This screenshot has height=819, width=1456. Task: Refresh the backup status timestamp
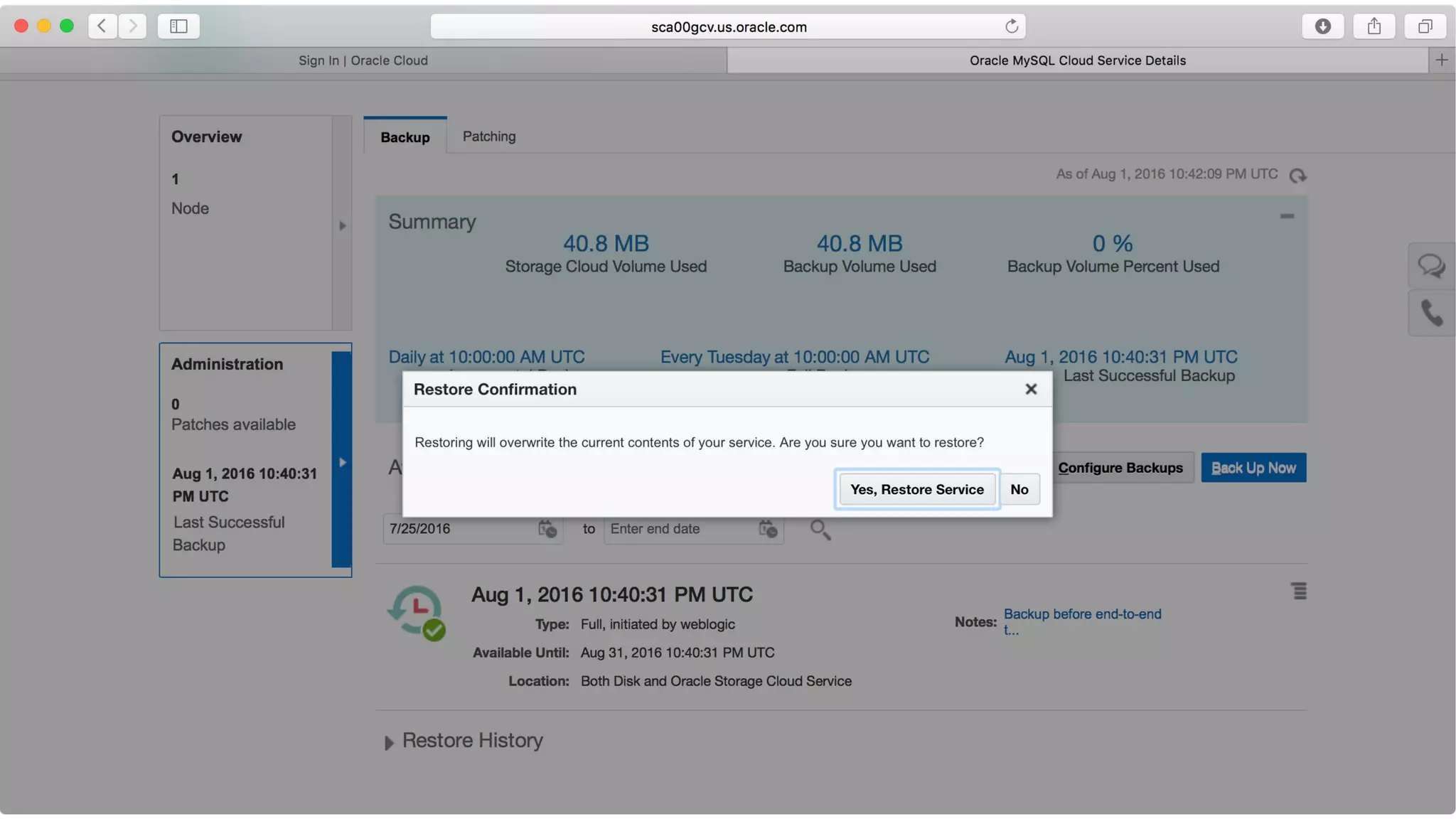pos(1297,175)
